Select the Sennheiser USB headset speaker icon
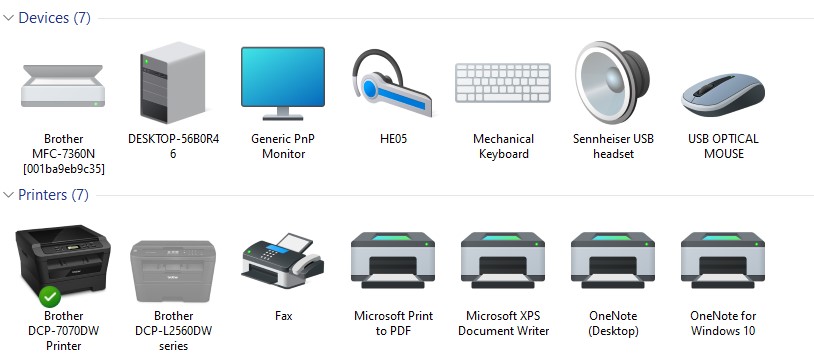Viewport: 814px width, 363px height. [613, 83]
